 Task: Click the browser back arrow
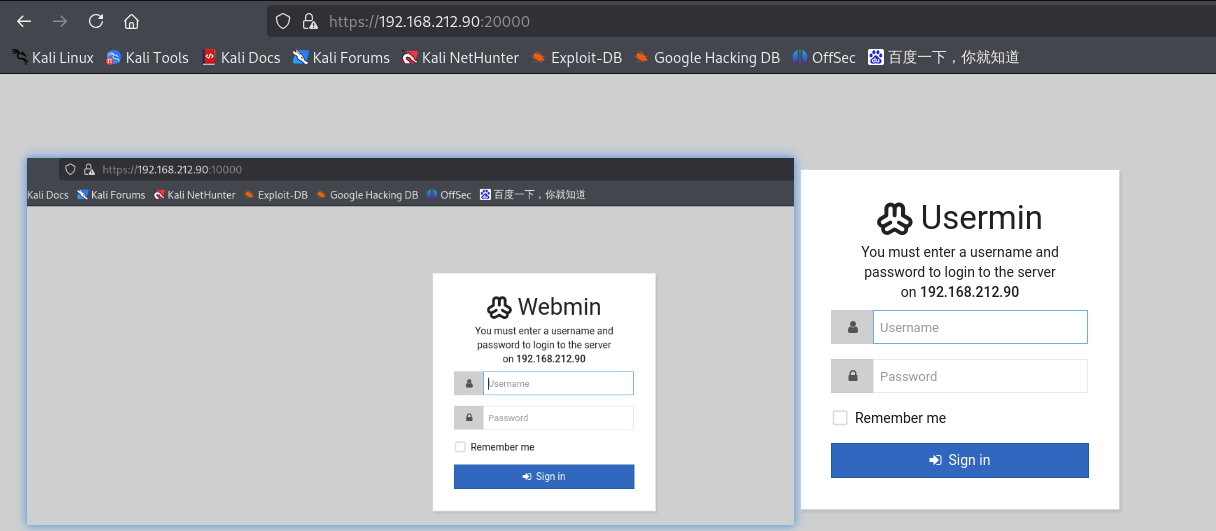(24, 21)
